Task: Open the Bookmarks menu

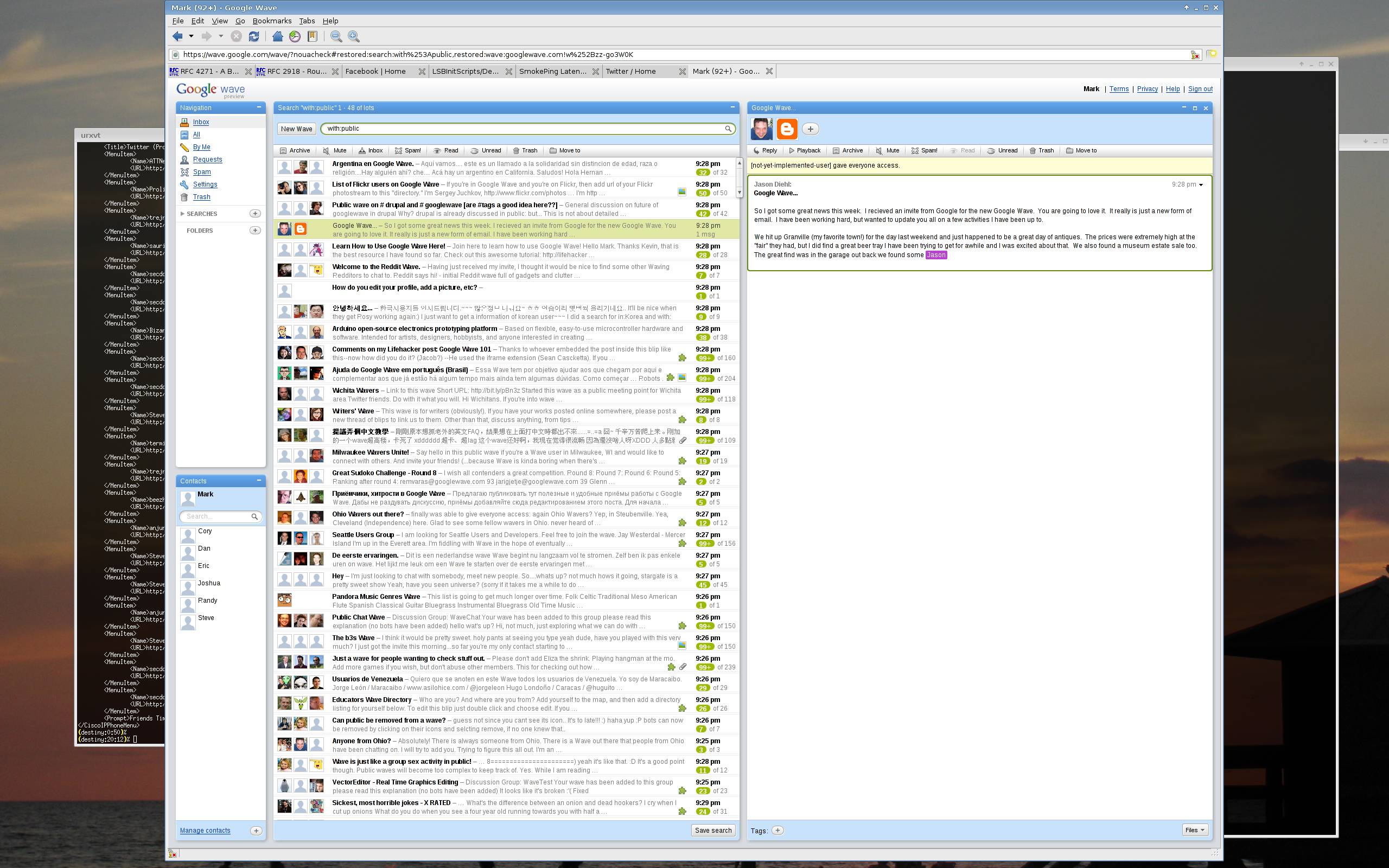Action: coord(272,21)
